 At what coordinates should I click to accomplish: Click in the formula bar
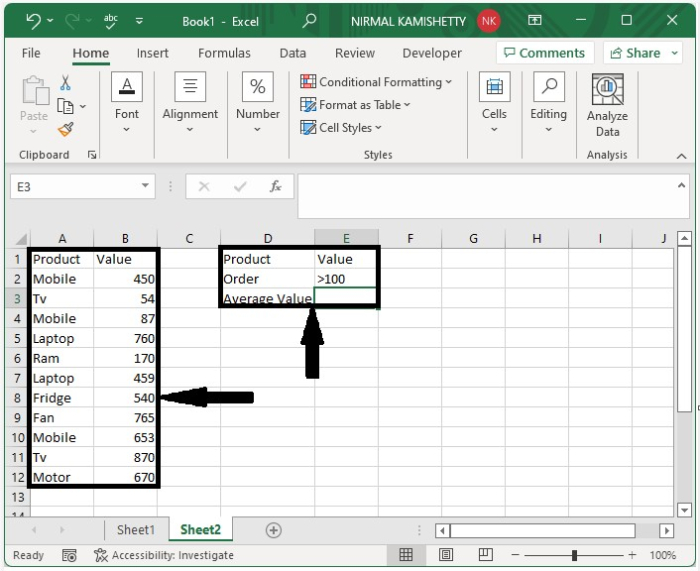[486, 196]
